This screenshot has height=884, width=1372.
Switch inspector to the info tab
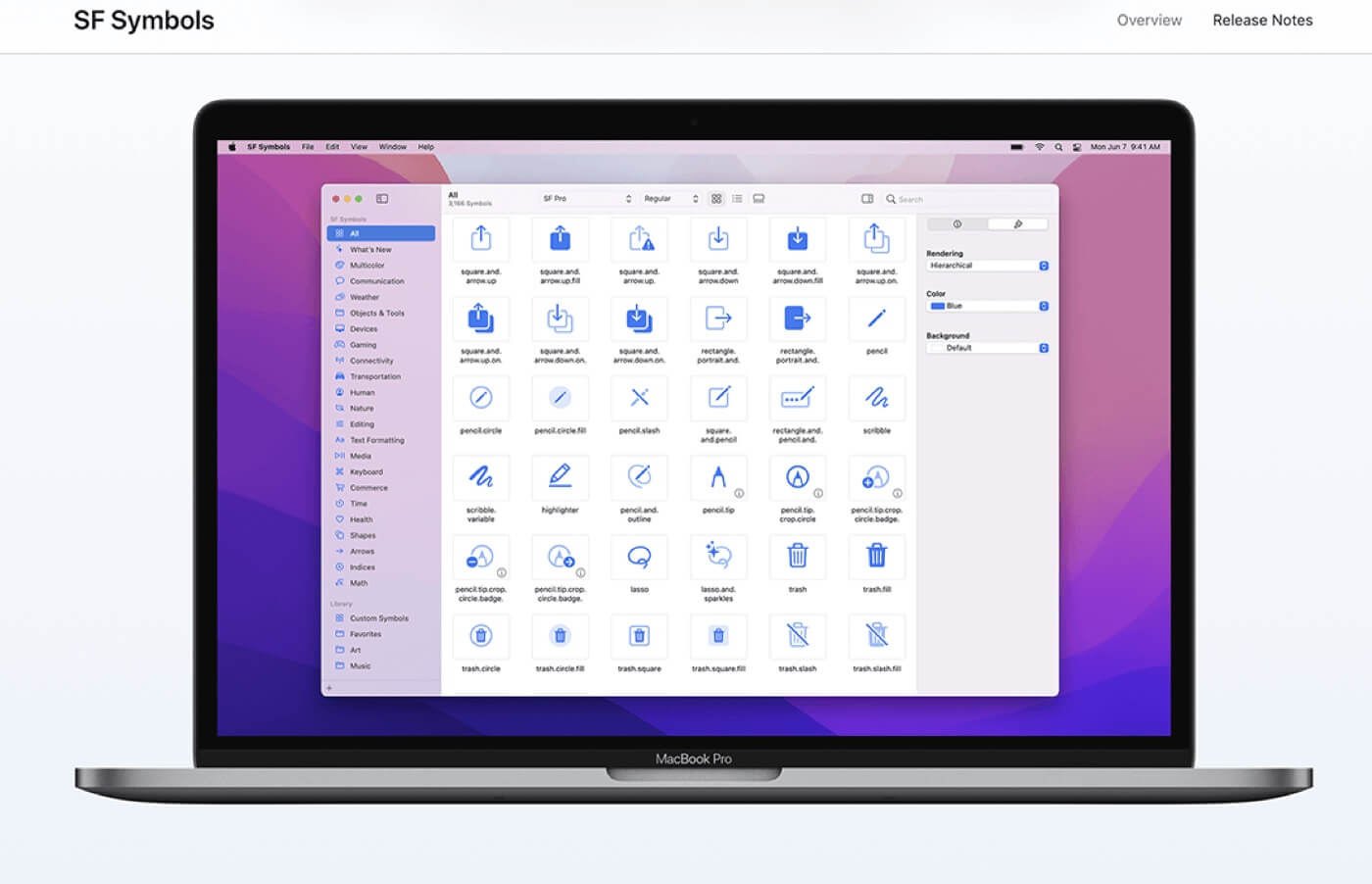click(x=957, y=224)
